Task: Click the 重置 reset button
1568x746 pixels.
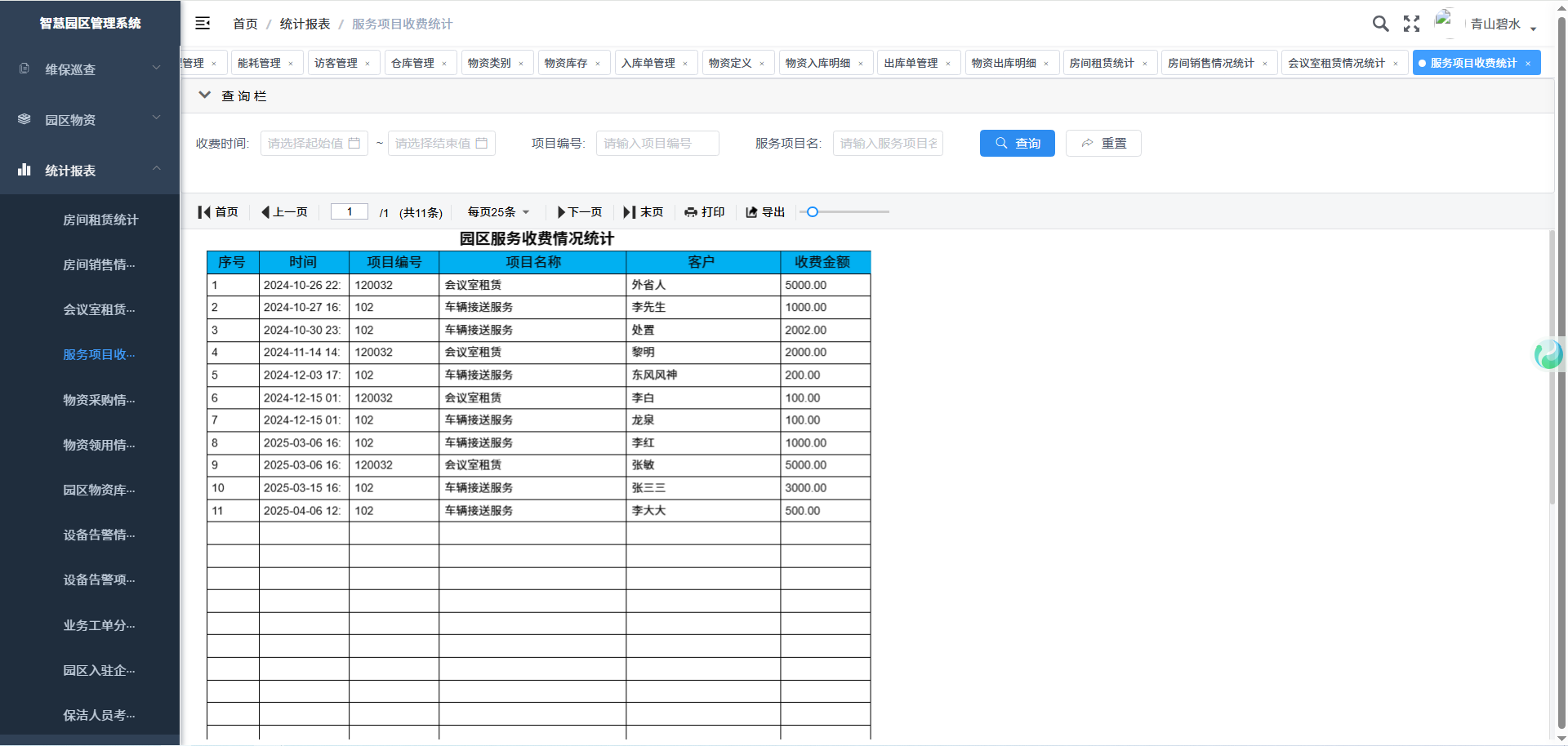Action: point(1103,144)
